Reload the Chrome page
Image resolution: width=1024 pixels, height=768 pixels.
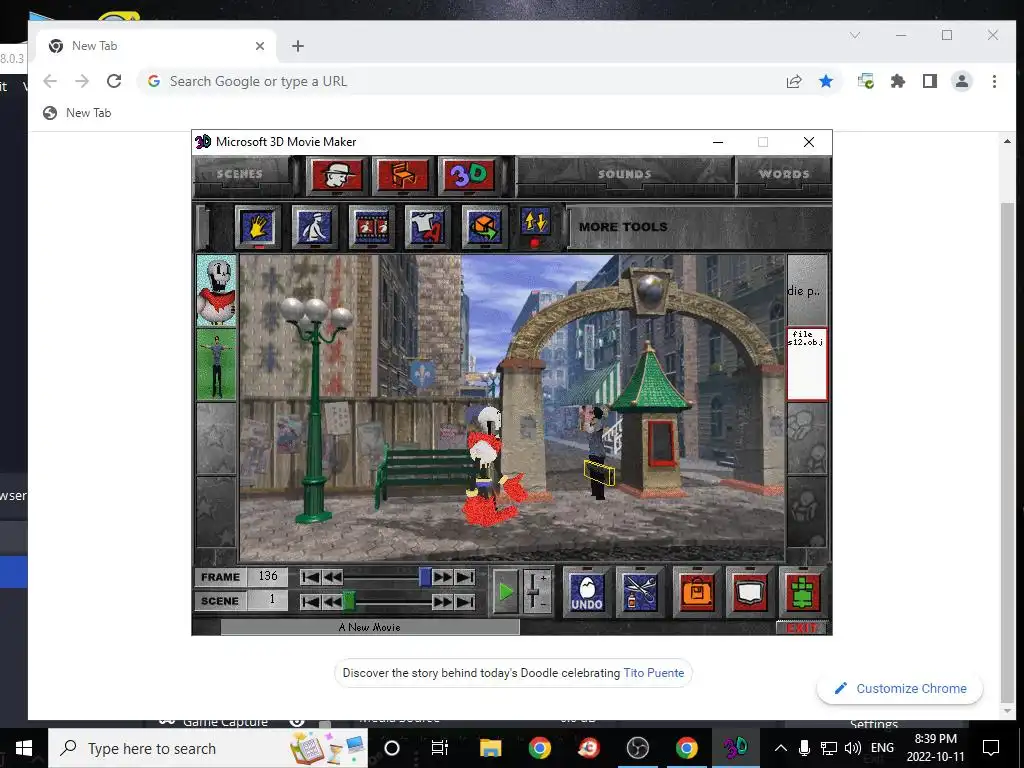tap(114, 81)
